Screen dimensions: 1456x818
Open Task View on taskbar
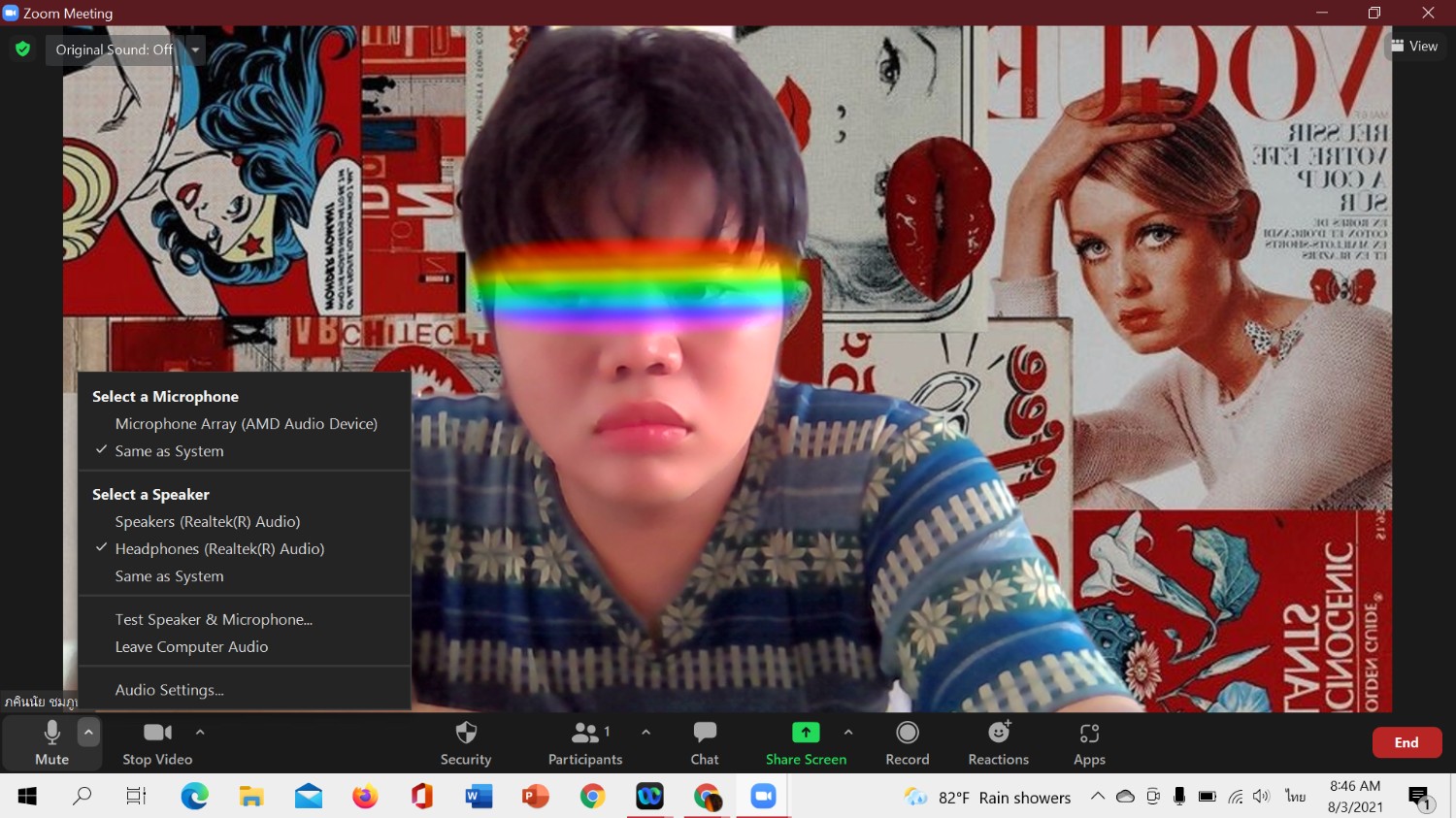(x=137, y=797)
